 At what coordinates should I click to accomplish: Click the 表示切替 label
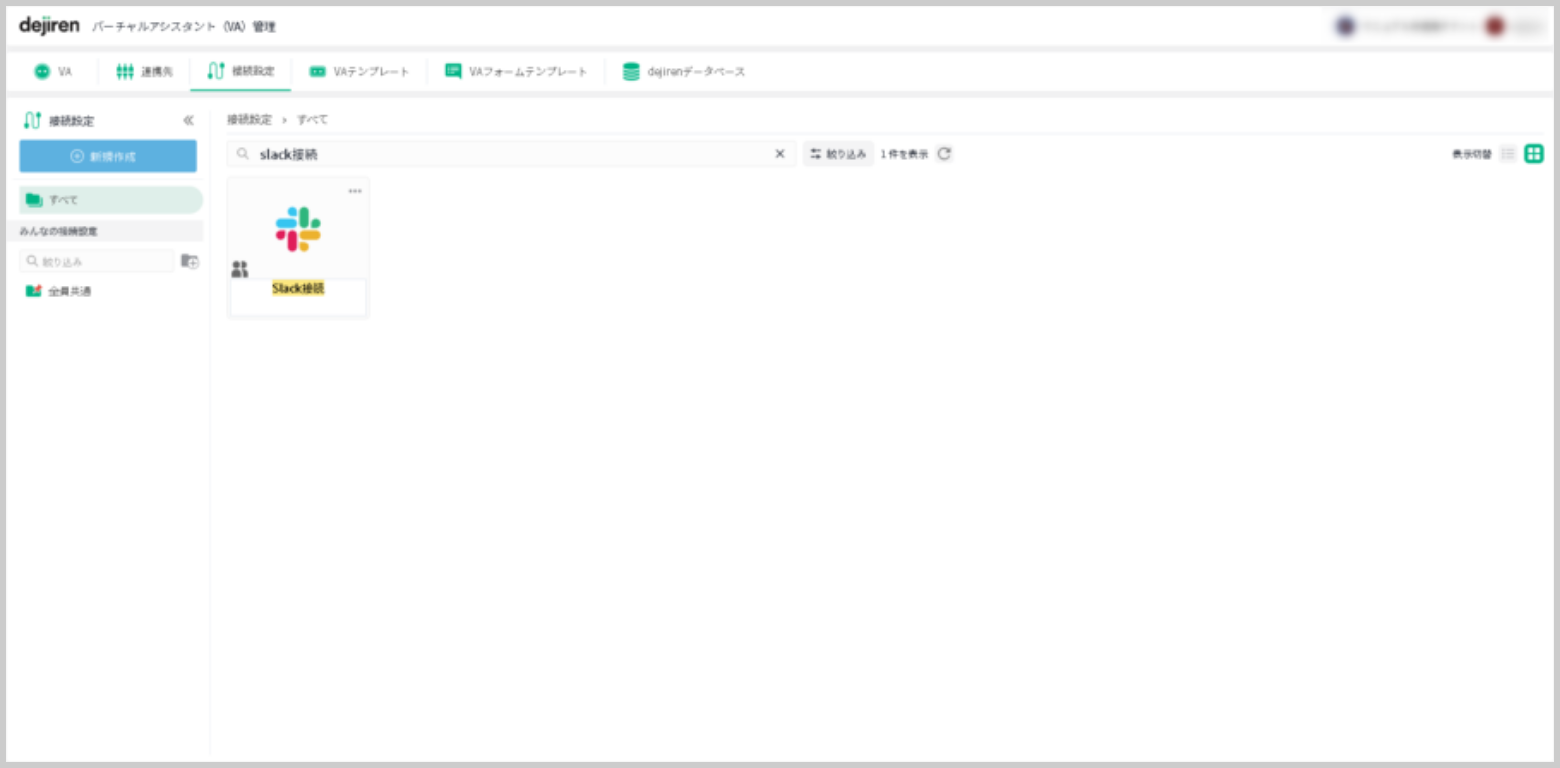(1471, 154)
